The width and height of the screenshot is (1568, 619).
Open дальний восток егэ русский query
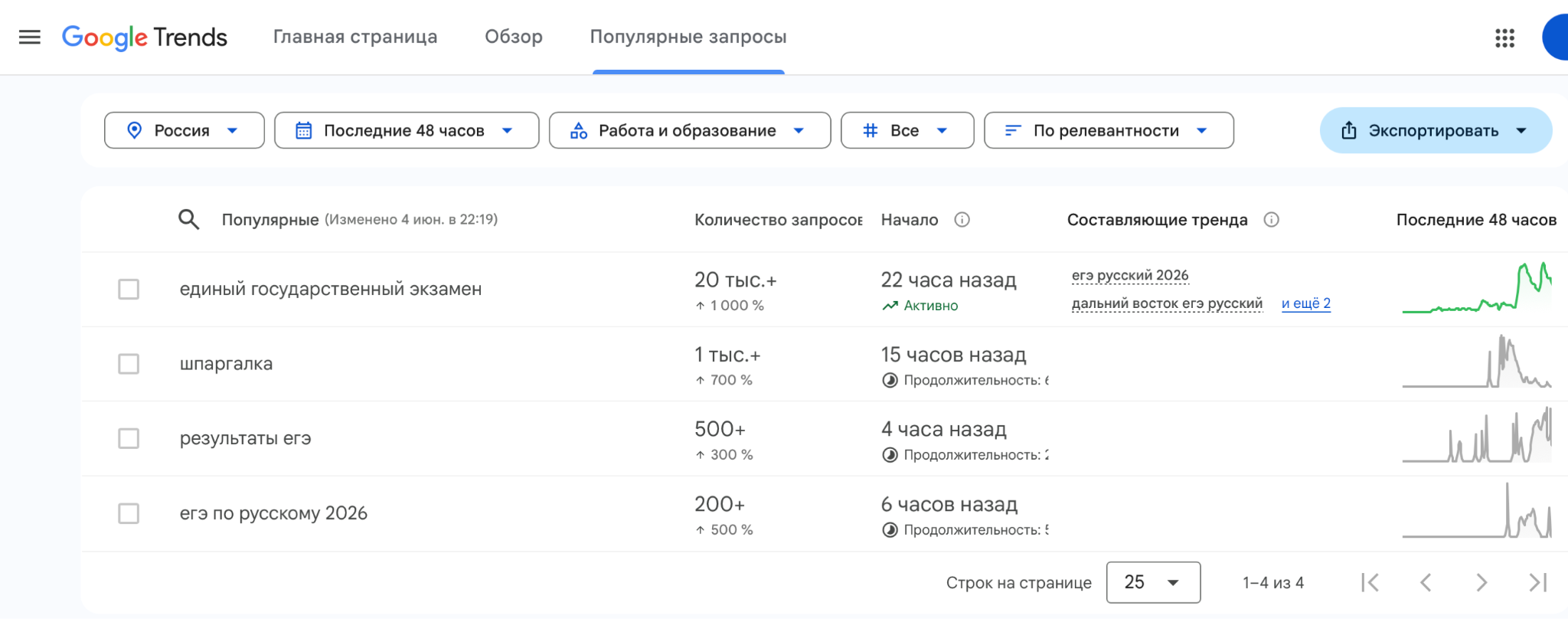click(1167, 303)
